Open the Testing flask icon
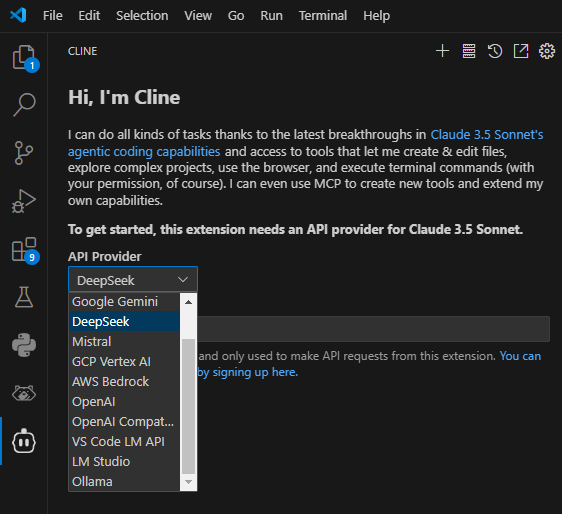 (x=24, y=297)
